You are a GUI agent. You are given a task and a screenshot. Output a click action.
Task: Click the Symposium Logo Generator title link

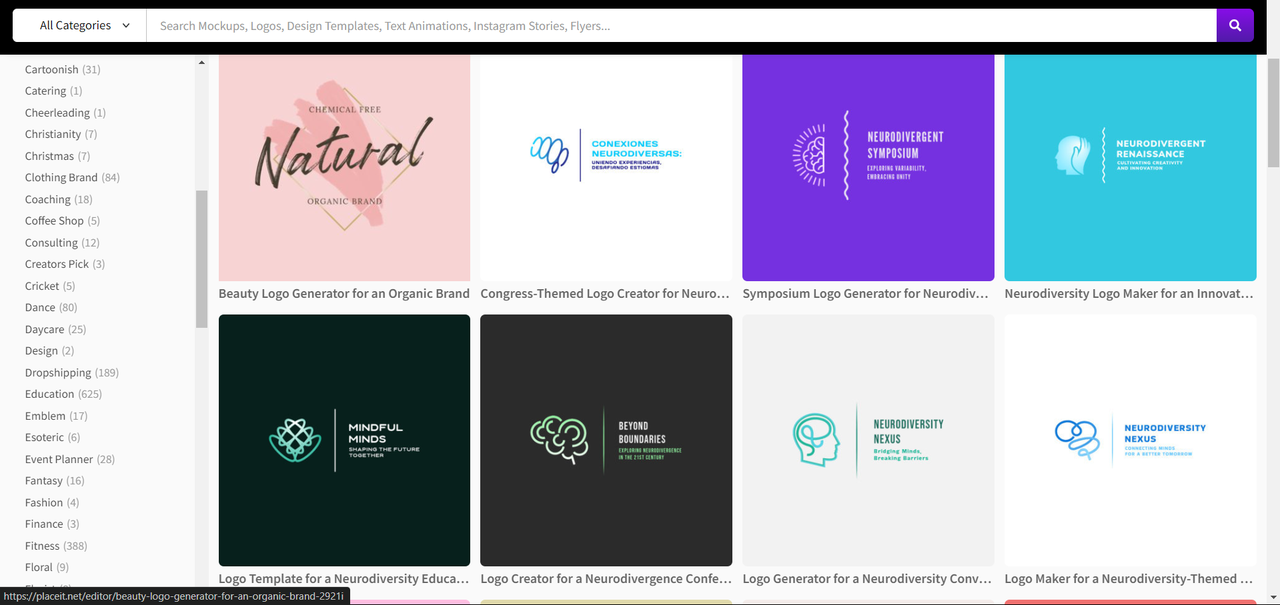tap(867, 294)
